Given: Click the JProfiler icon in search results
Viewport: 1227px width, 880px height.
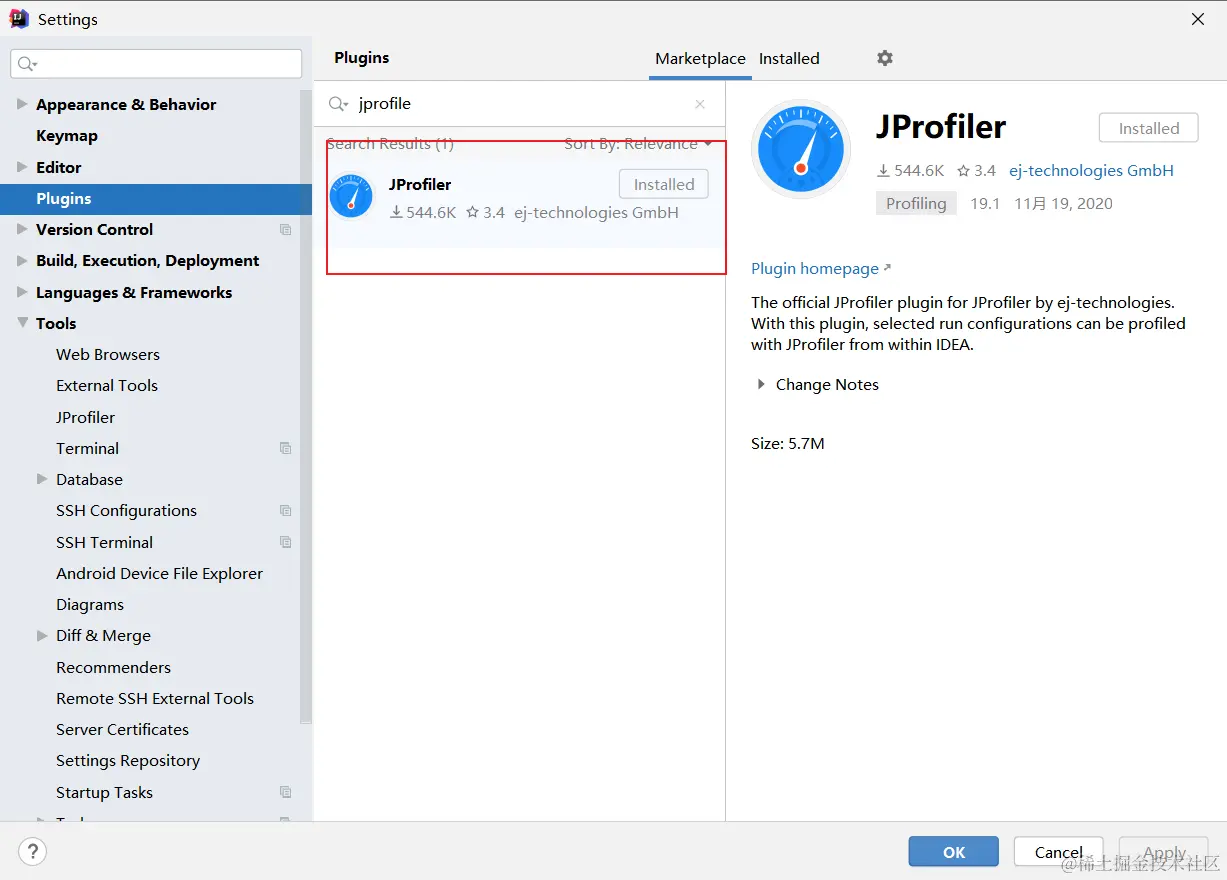Looking at the screenshot, I should [351, 196].
